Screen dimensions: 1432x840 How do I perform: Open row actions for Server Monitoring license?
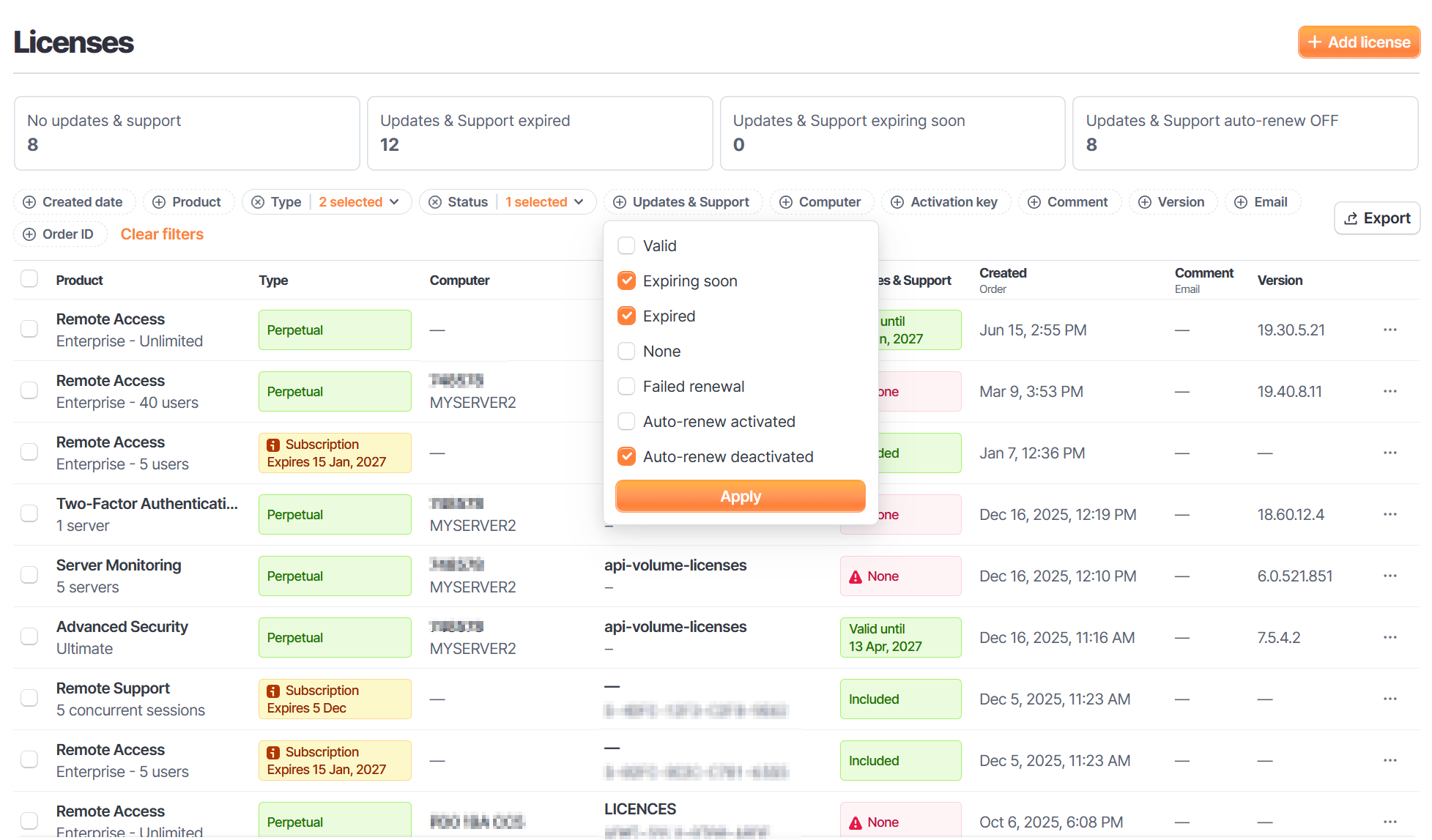tap(1390, 576)
